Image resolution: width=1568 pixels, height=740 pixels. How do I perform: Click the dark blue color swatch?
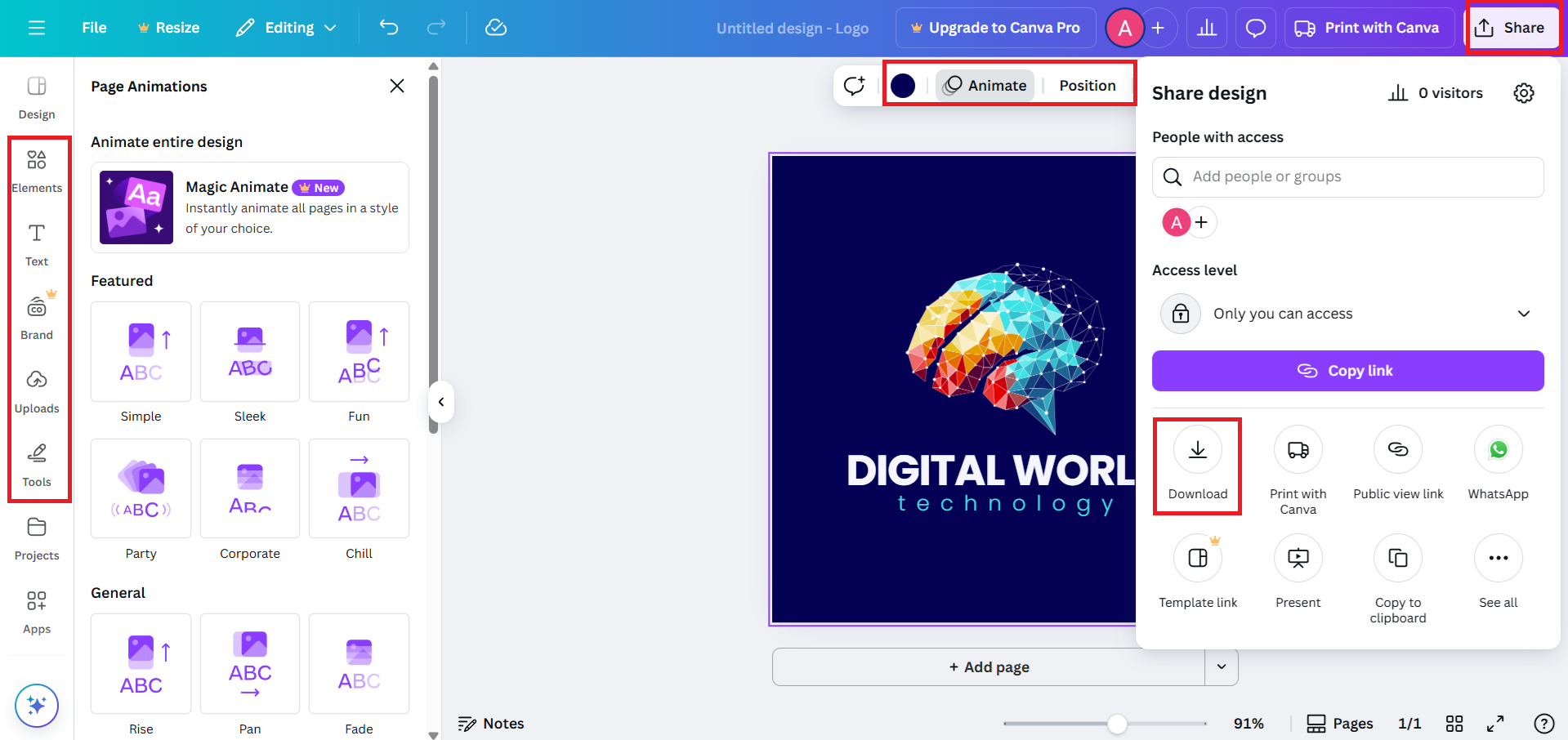(x=902, y=85)
